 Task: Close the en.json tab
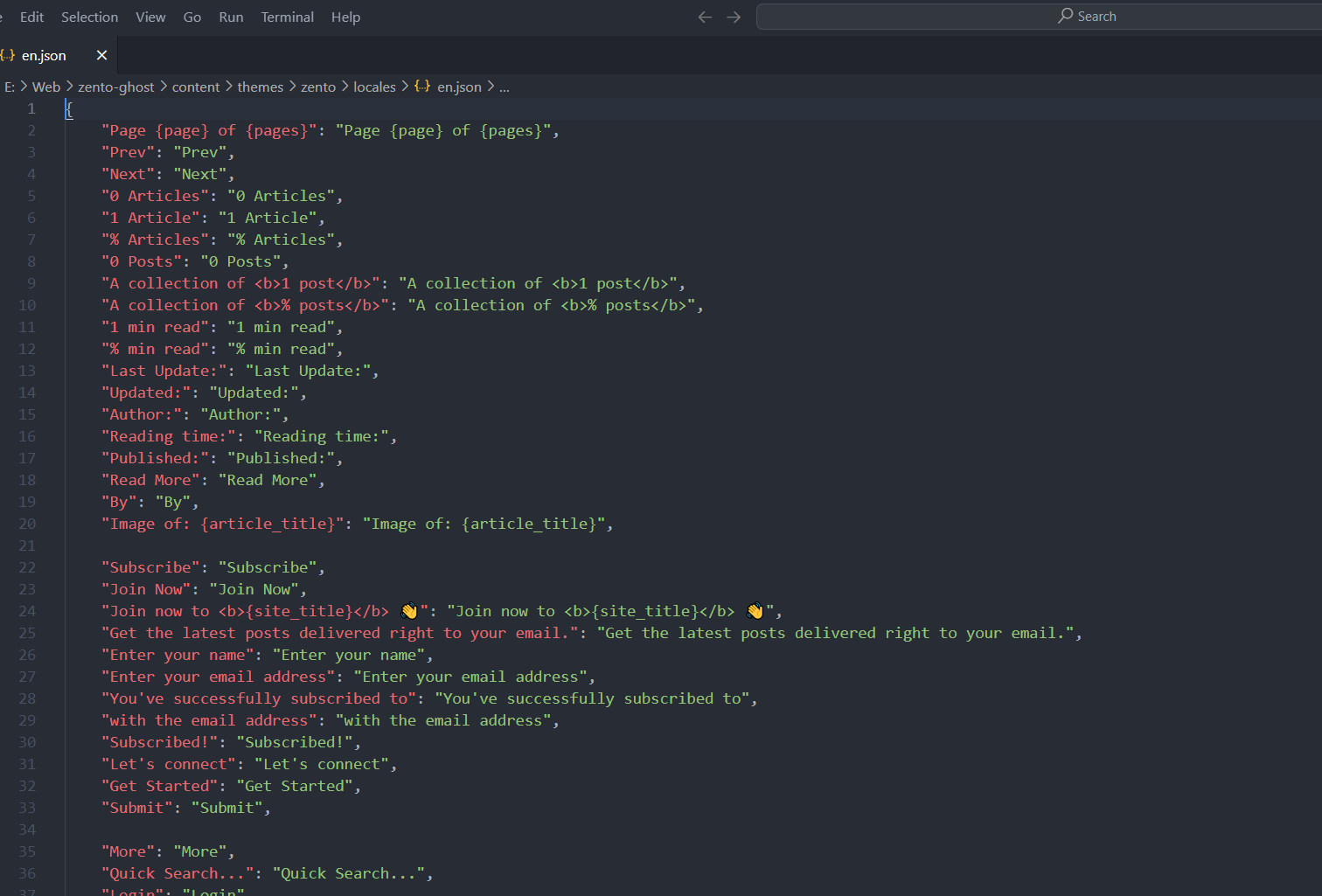pos(101,55)
